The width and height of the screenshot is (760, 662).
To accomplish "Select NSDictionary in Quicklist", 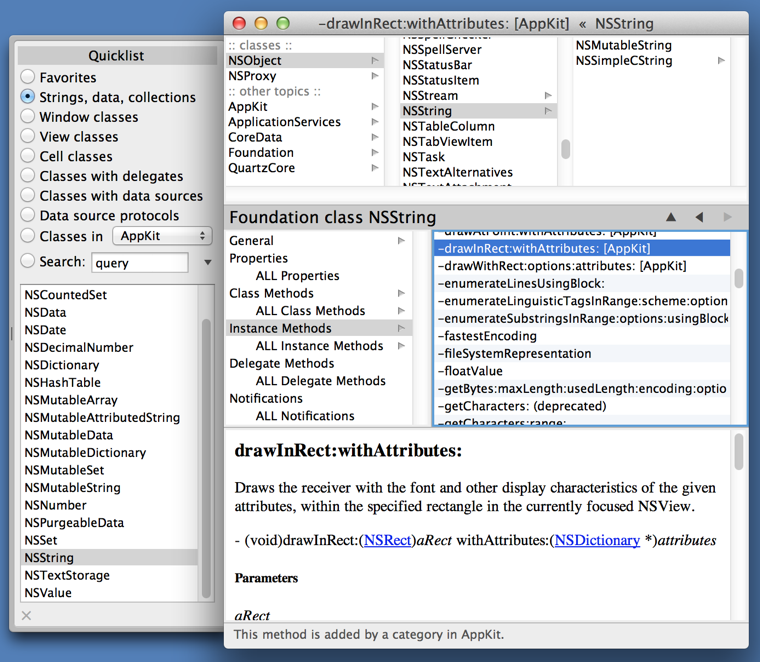I will (110, 364).
